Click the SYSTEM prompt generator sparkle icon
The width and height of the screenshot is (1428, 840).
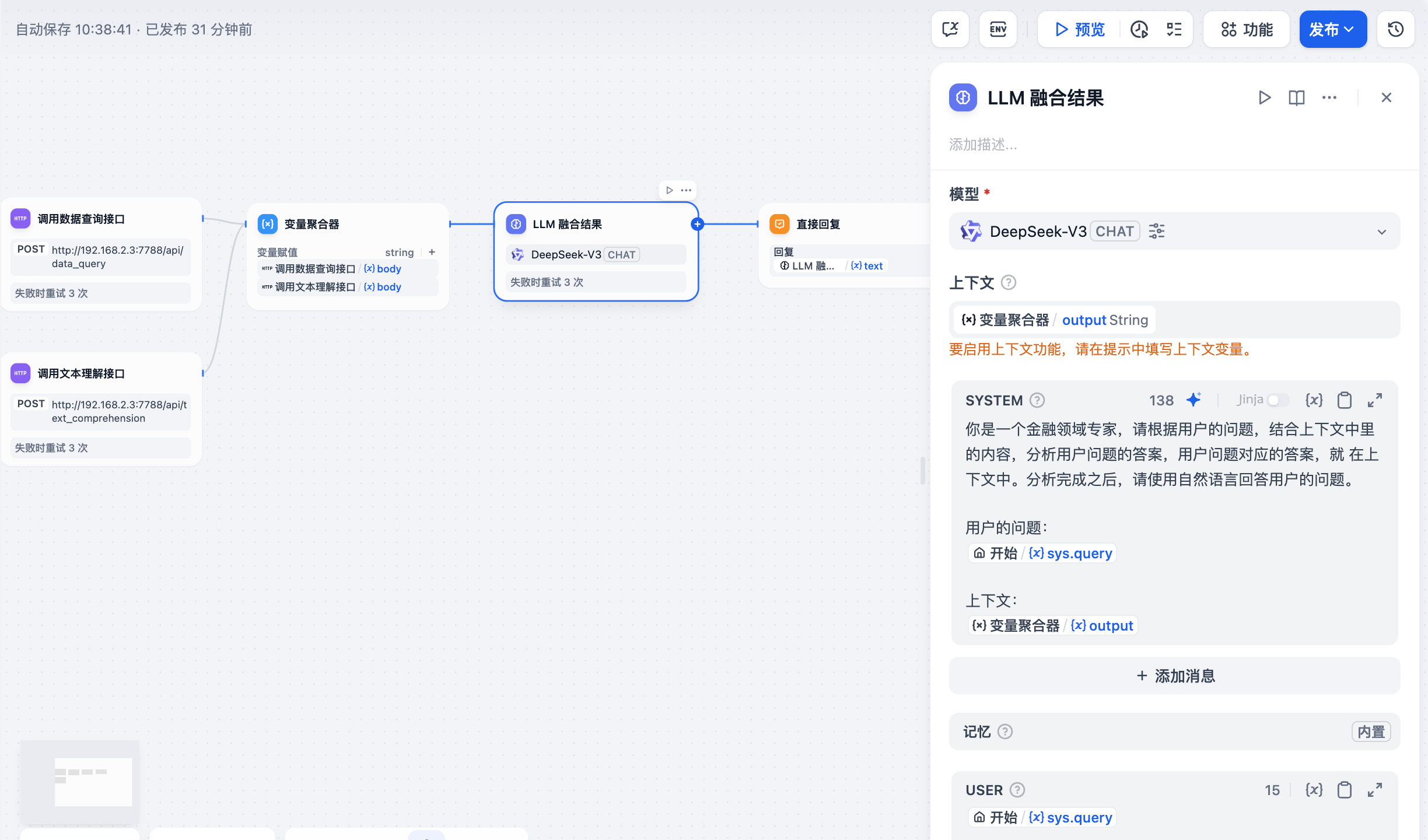(1193, 400)
